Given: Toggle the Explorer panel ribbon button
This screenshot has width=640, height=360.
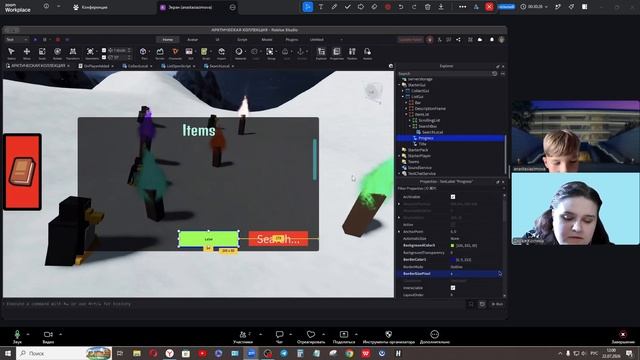Looking at the screenshot, I should tap(321, 53).
